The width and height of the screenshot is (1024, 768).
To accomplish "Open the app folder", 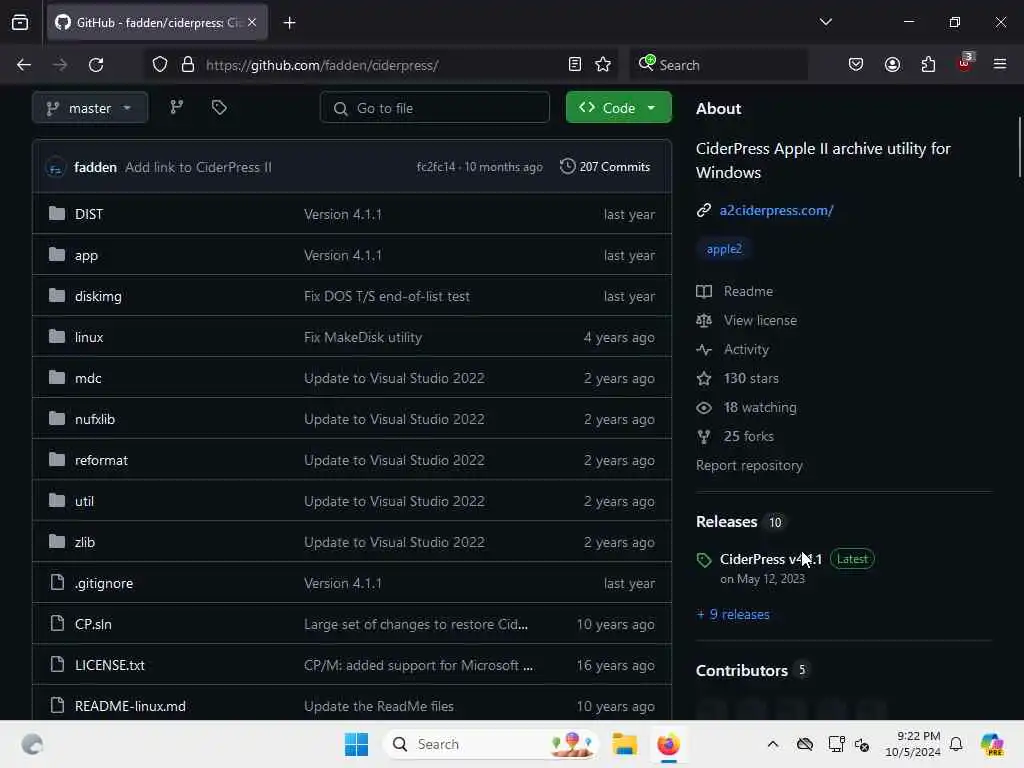I will 86,255.
